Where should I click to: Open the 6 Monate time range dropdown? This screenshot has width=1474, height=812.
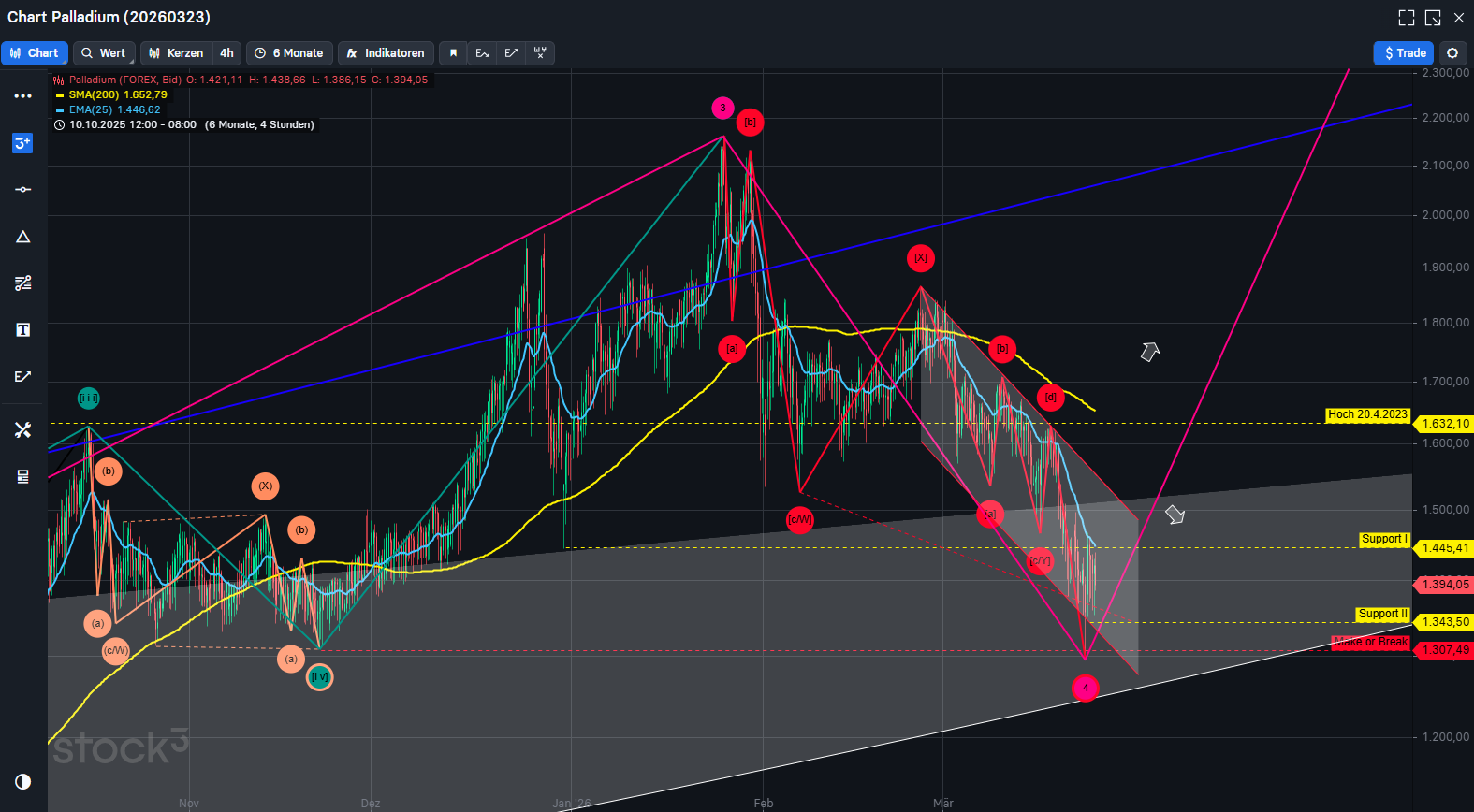[x=289, y=53]
